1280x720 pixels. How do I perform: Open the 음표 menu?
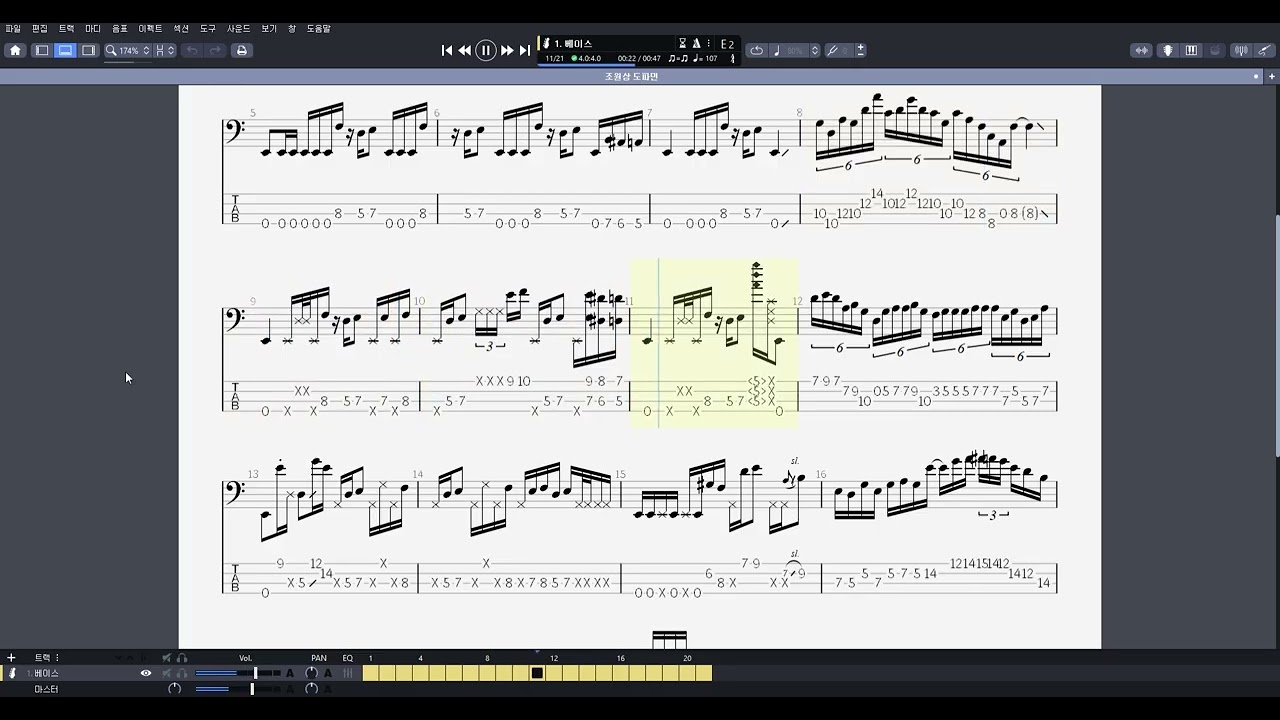120,29
